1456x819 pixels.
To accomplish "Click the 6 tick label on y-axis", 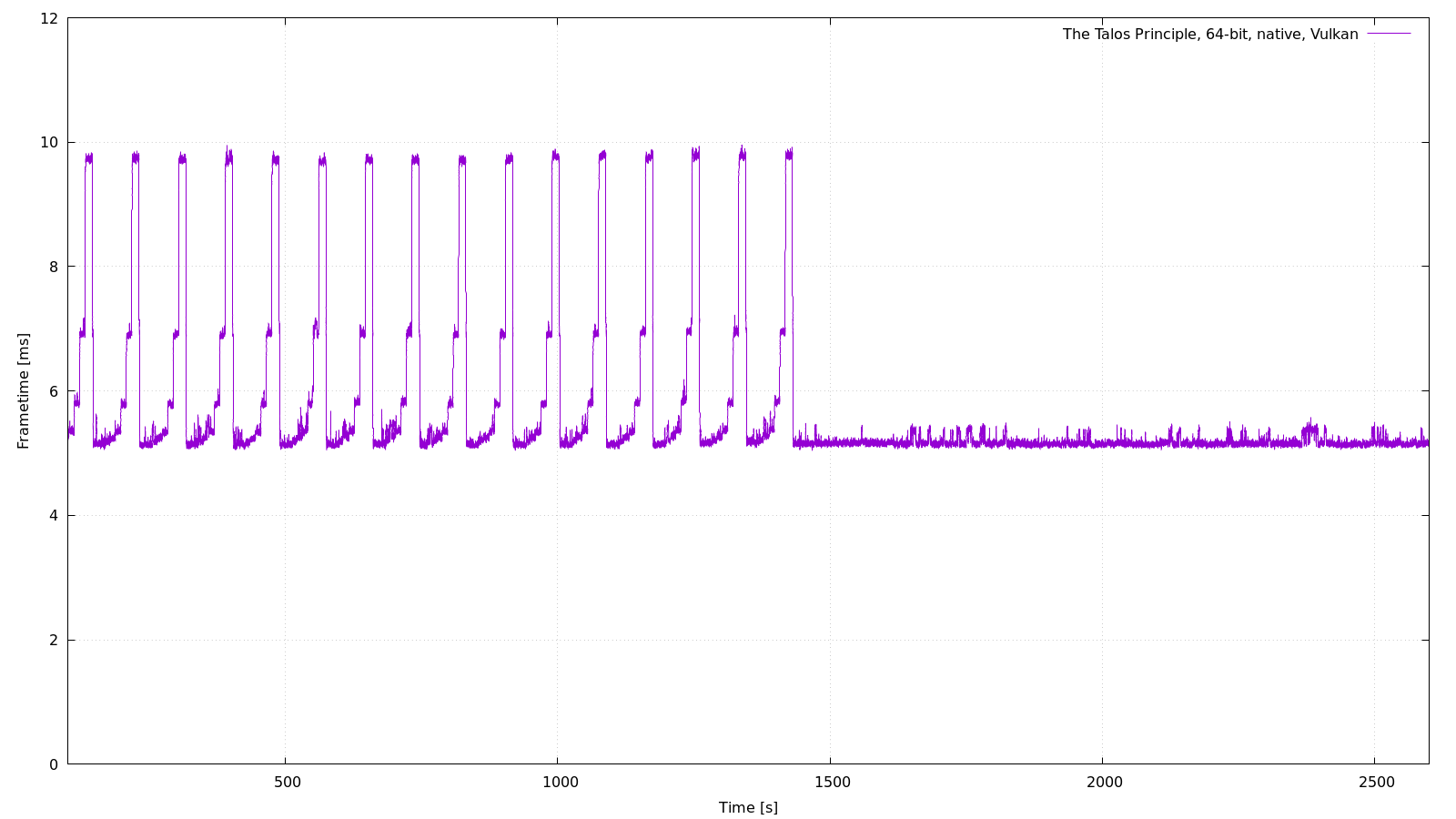I will click(x=54, y=391).
